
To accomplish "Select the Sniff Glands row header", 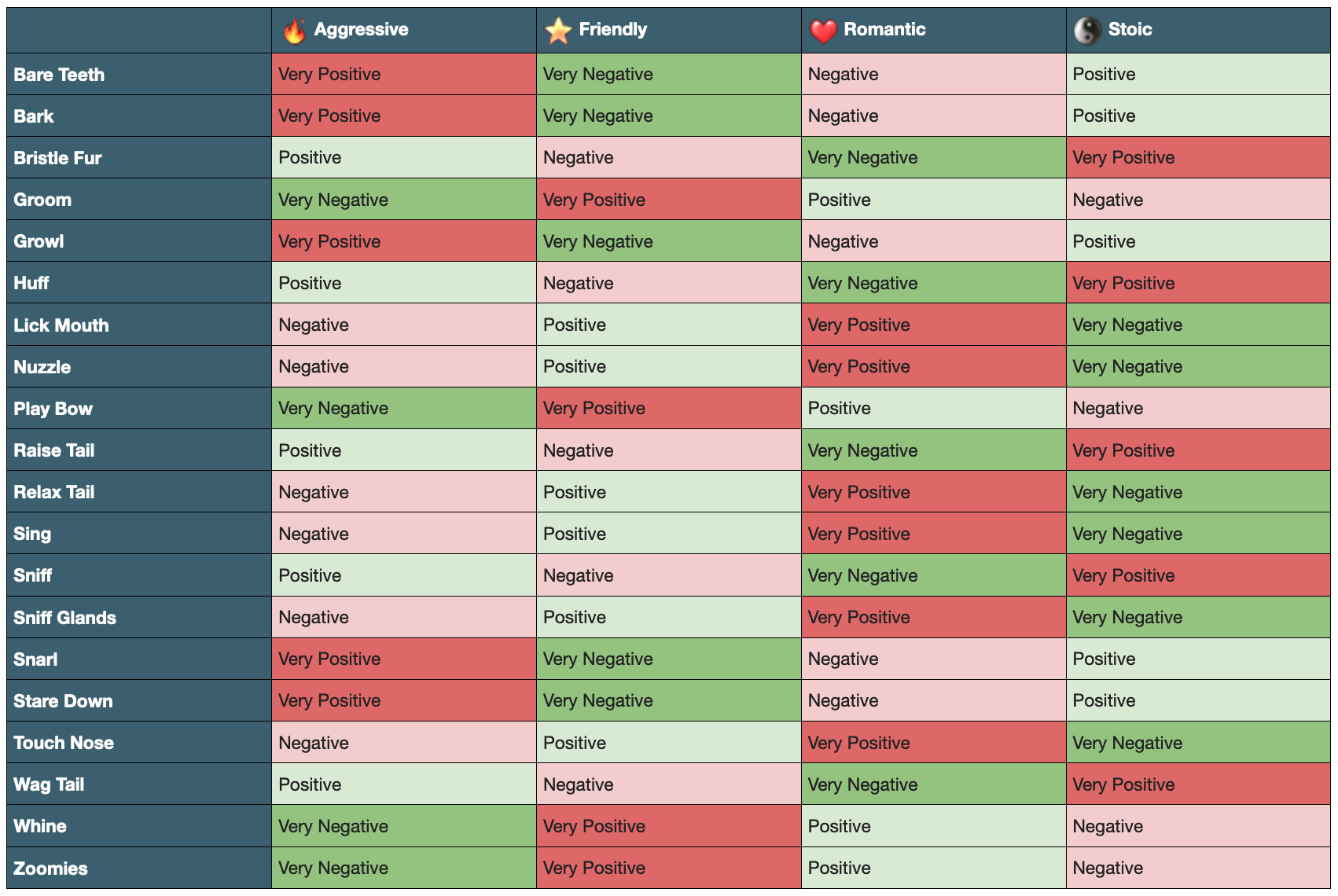I will click(x=64, y=618).
